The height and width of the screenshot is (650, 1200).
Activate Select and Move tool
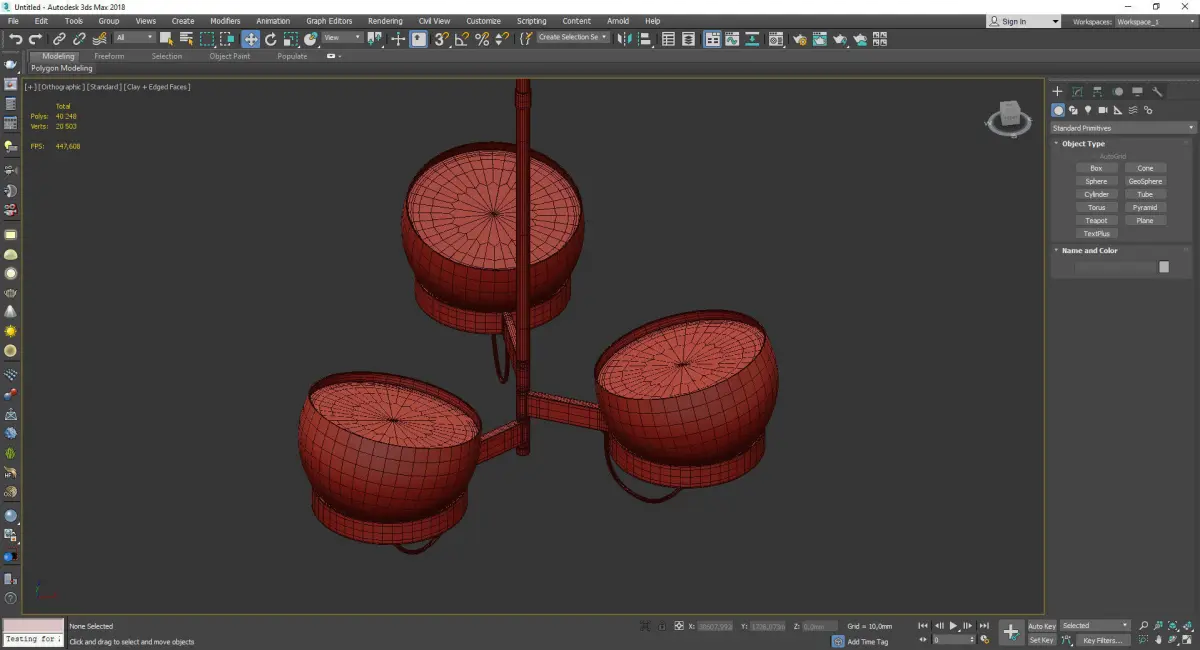pos(250,39)
